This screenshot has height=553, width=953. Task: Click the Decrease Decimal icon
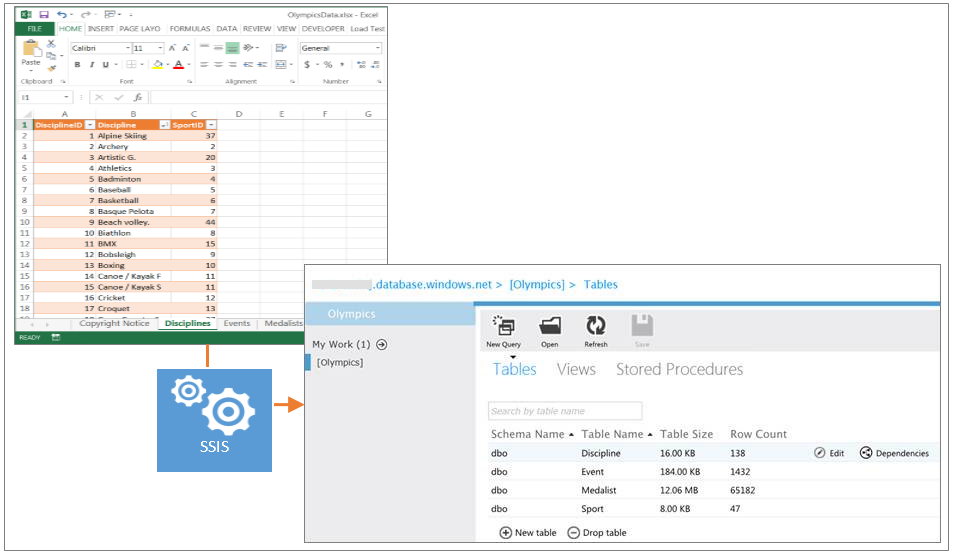[x=376, y=64]
